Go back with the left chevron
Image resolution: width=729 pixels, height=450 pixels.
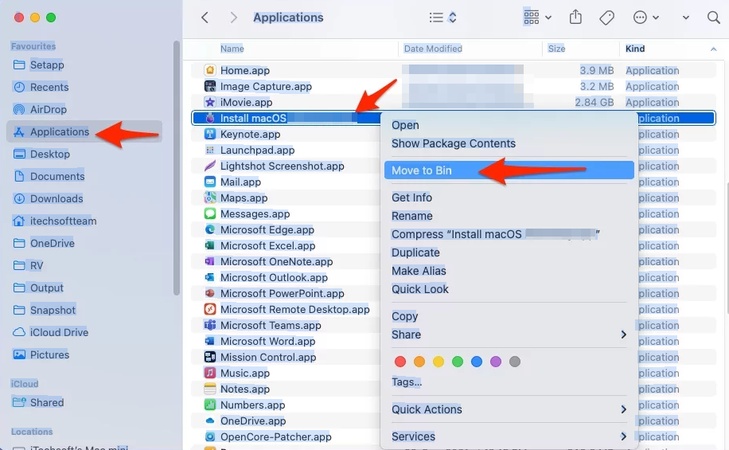205,18
